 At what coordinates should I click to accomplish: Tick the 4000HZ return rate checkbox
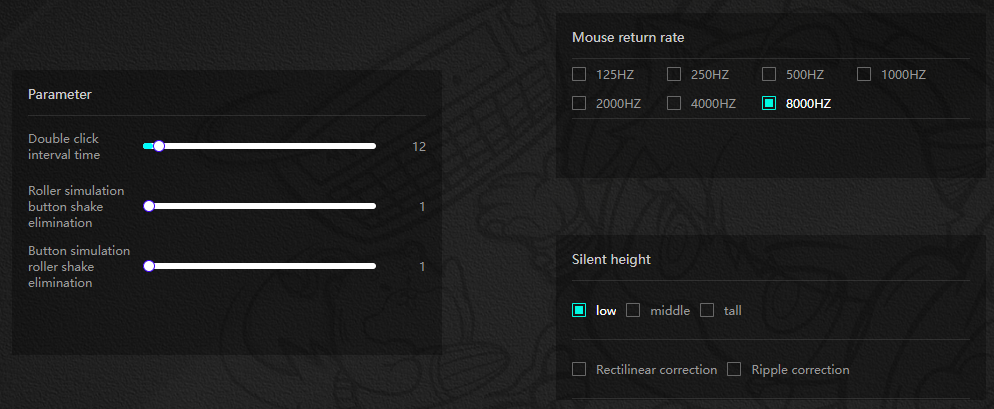pos(674,103)
